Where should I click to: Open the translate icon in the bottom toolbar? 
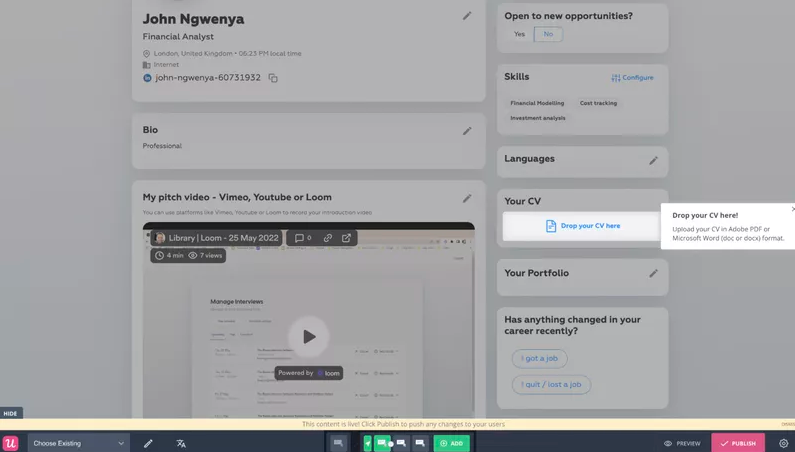(181, 443)
